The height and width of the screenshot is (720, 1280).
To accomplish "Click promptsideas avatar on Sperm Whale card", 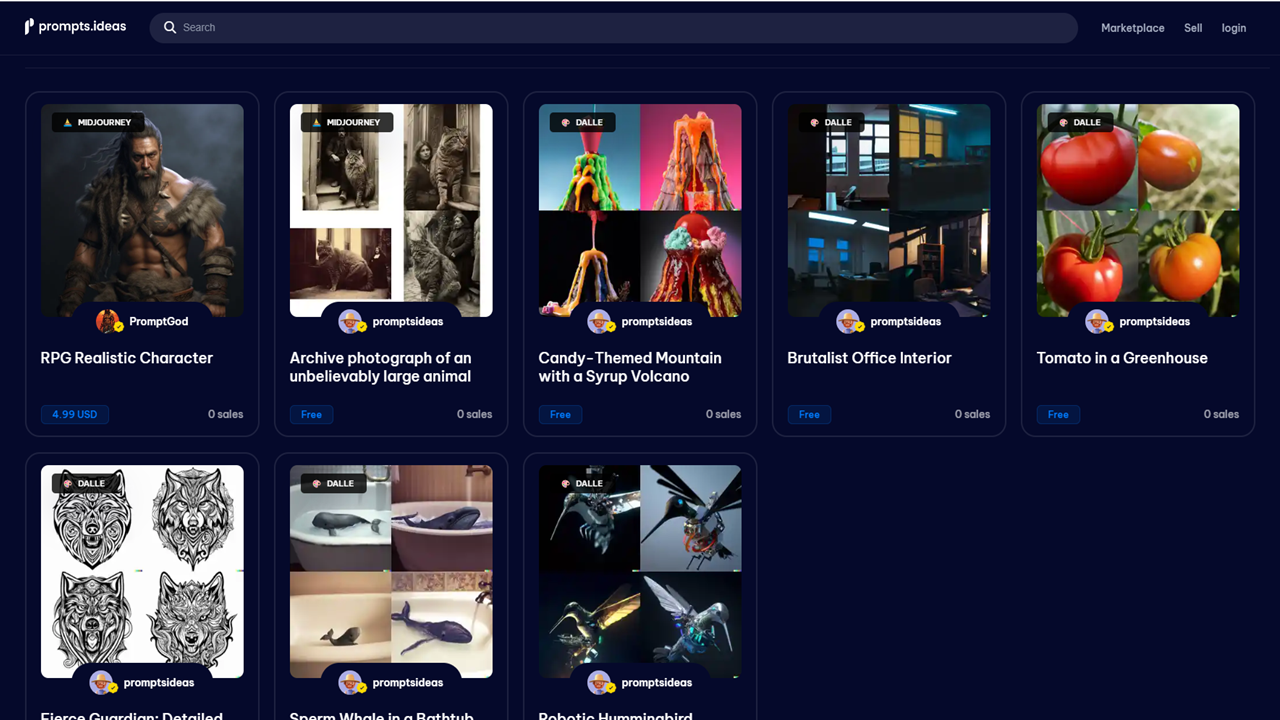I will tap(351, 682).
